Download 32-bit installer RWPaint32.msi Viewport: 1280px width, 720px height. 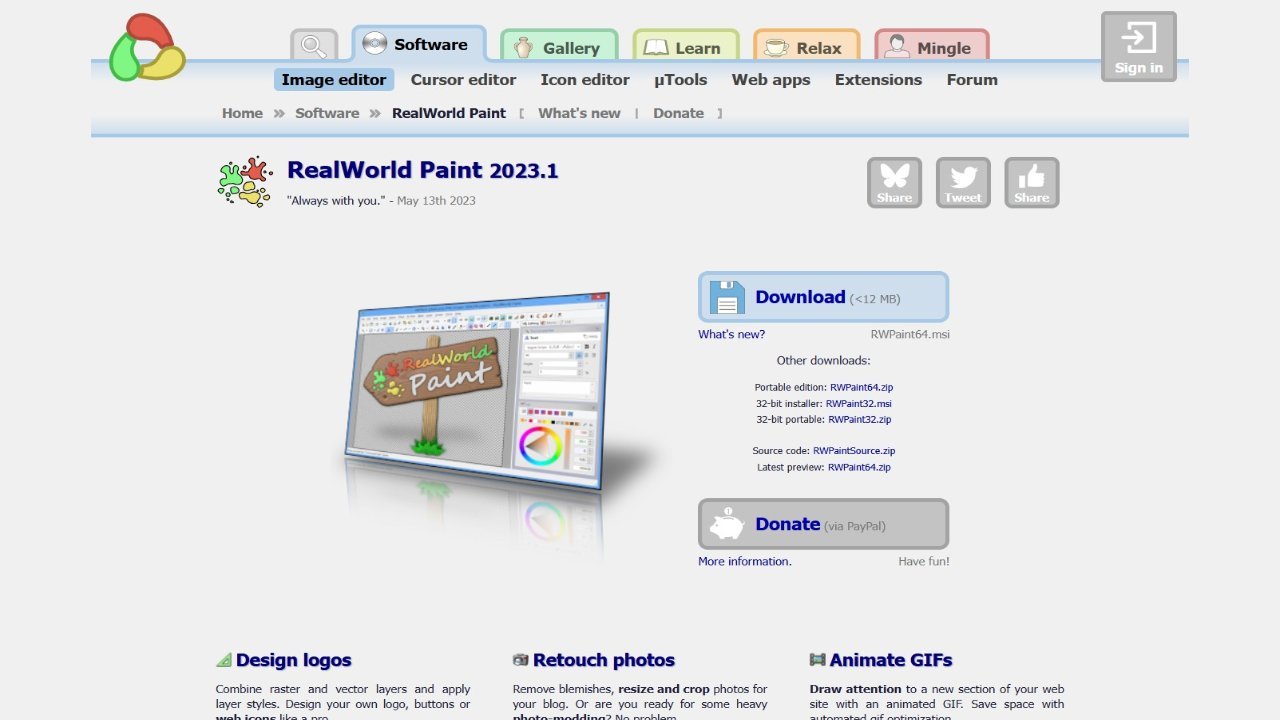pyautogui.click(x=858, y=403)
